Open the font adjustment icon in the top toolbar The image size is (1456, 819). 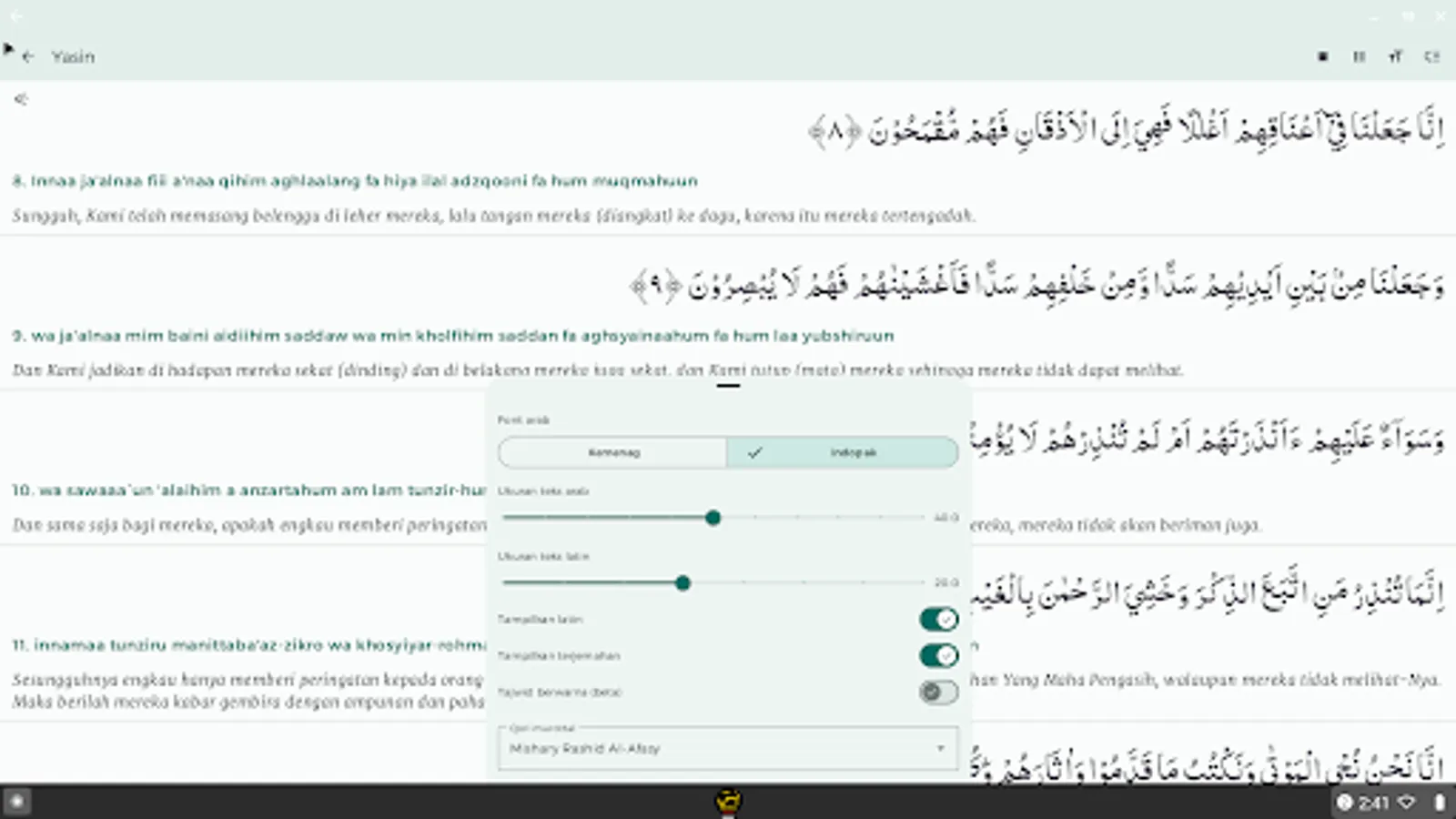point(1395,56)
